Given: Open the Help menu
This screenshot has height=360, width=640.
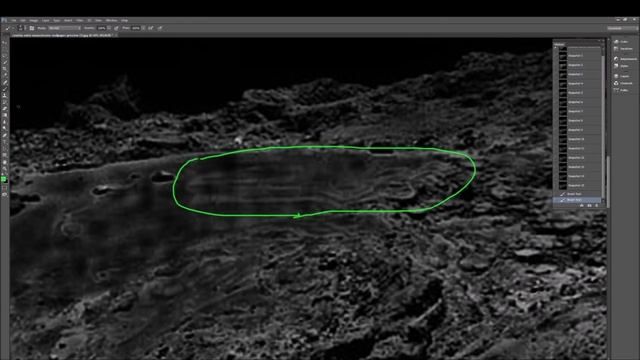Looking at the screenshot, I should [124, 20].
